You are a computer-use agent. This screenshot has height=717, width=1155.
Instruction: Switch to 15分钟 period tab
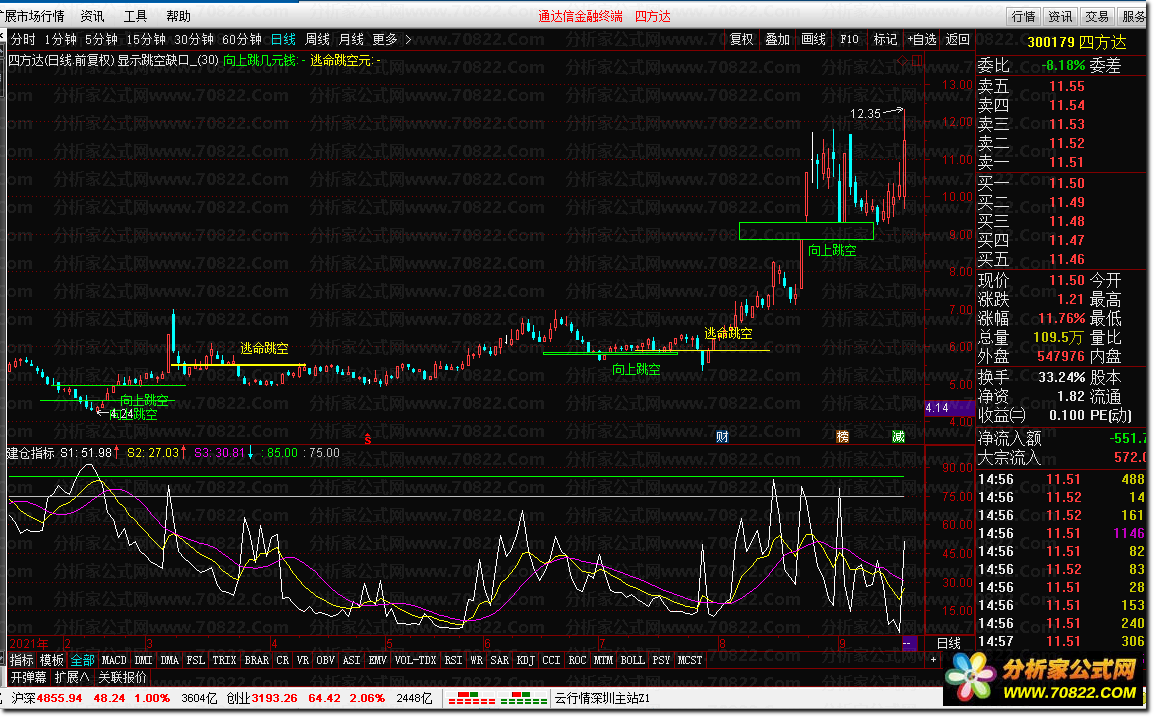[146, 40]
